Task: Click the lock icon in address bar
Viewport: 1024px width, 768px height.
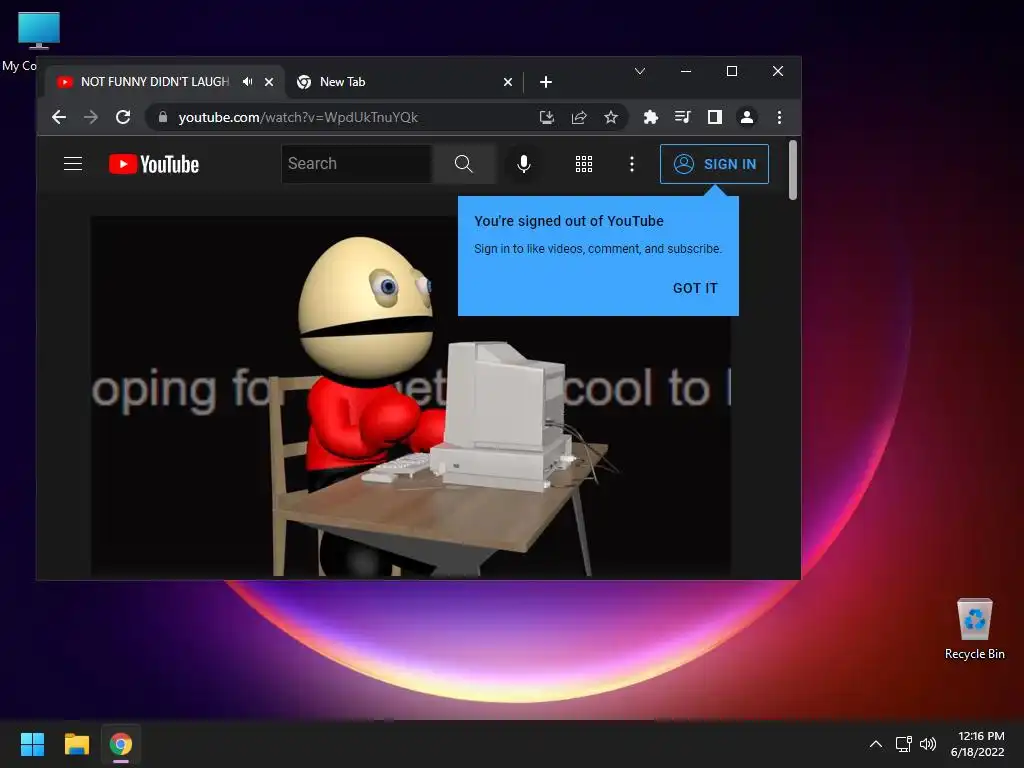Action: [x=163, y=117]
